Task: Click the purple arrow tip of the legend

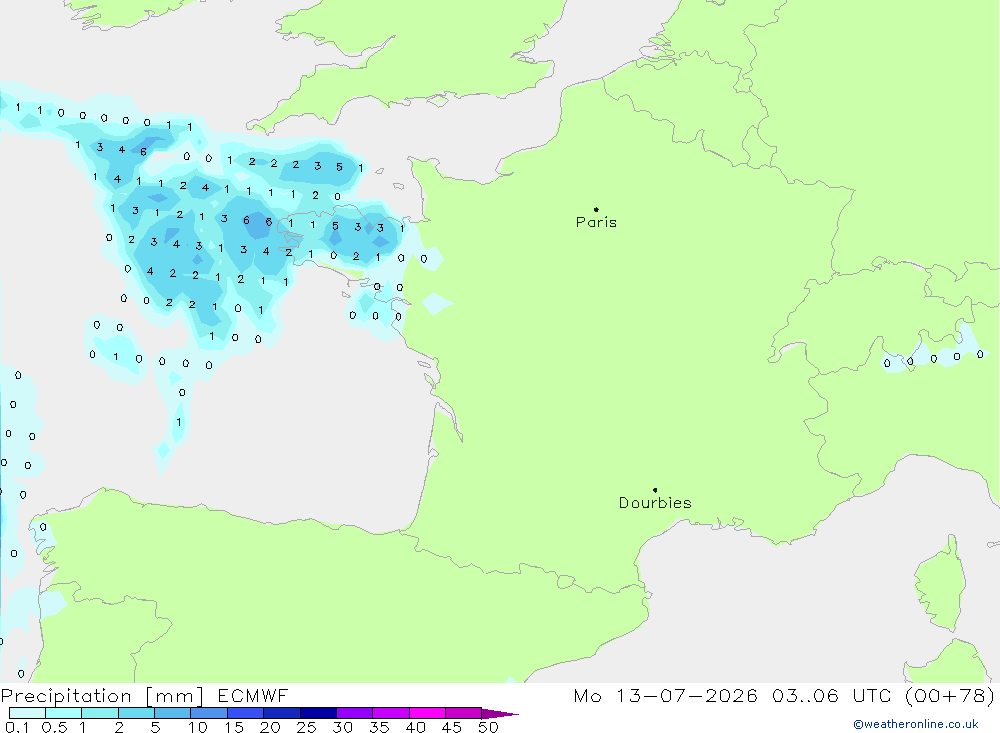Action: coord(500,714)
